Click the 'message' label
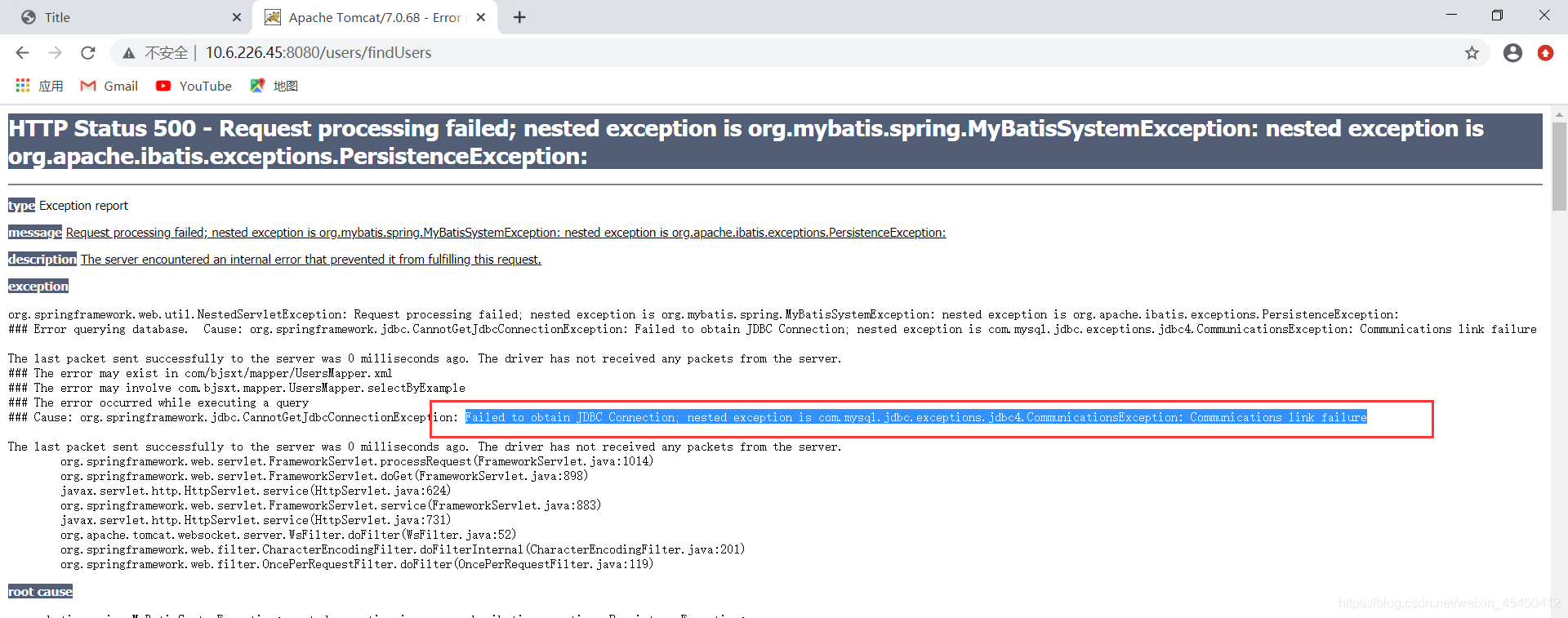The height and width of the screenshot is (618, 1568). coord(35,233)
